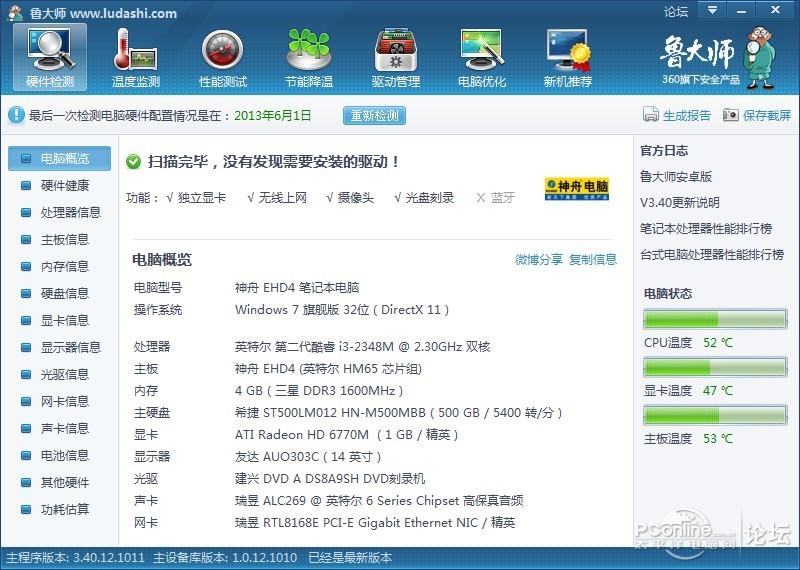The image size is (800, 570).
Task: Click 主程序版本 3.40.12.1011 in status bar
Action: click(75, 558)
